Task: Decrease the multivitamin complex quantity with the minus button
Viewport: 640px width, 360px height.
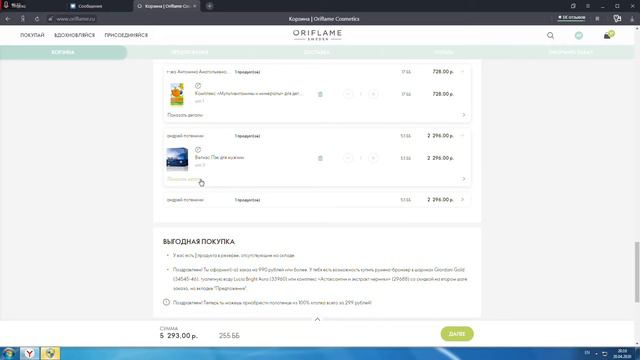Action: click(348, 94)
